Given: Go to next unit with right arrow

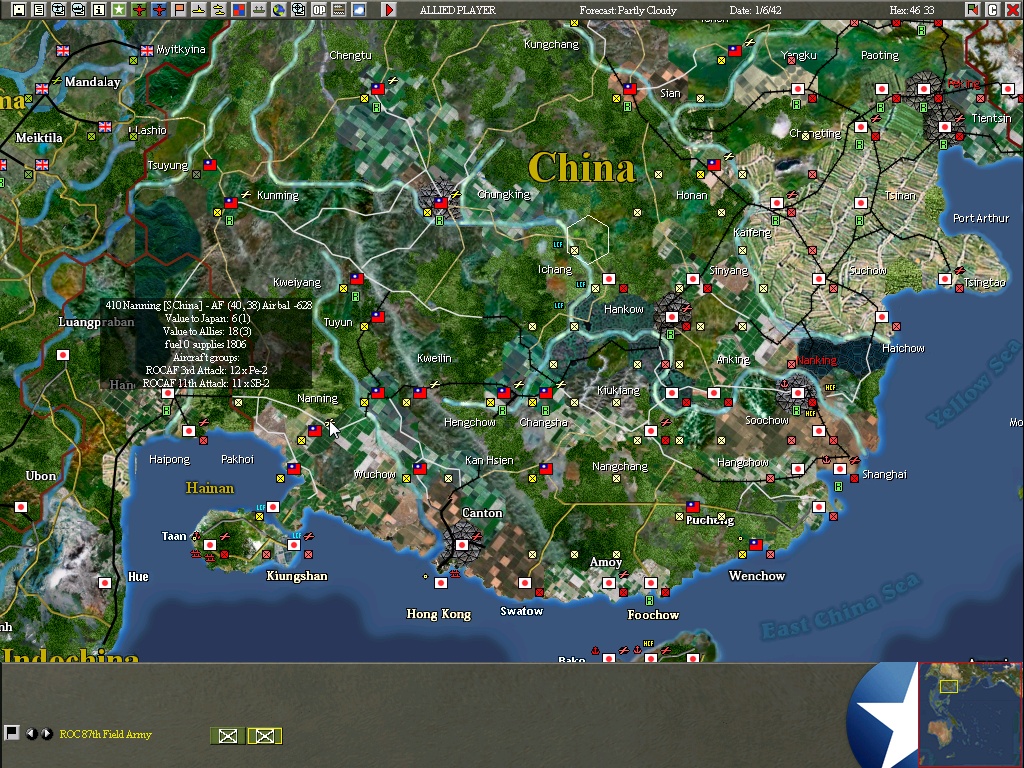Looking at the screenshot, I should 46,733.
